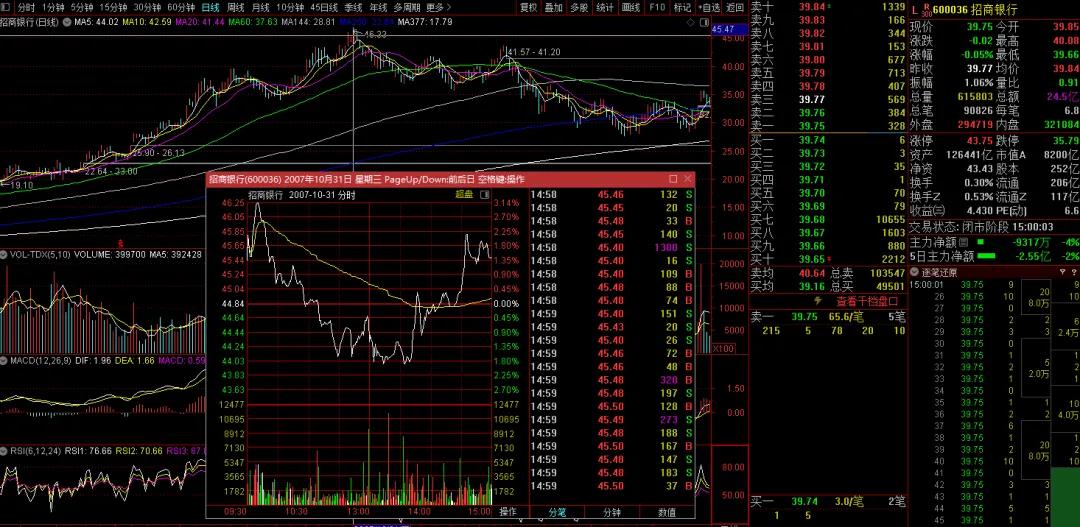1080x527 pixels.
Task: Open the 操作 menu in the popup
Action: click(x=508, y=511)
